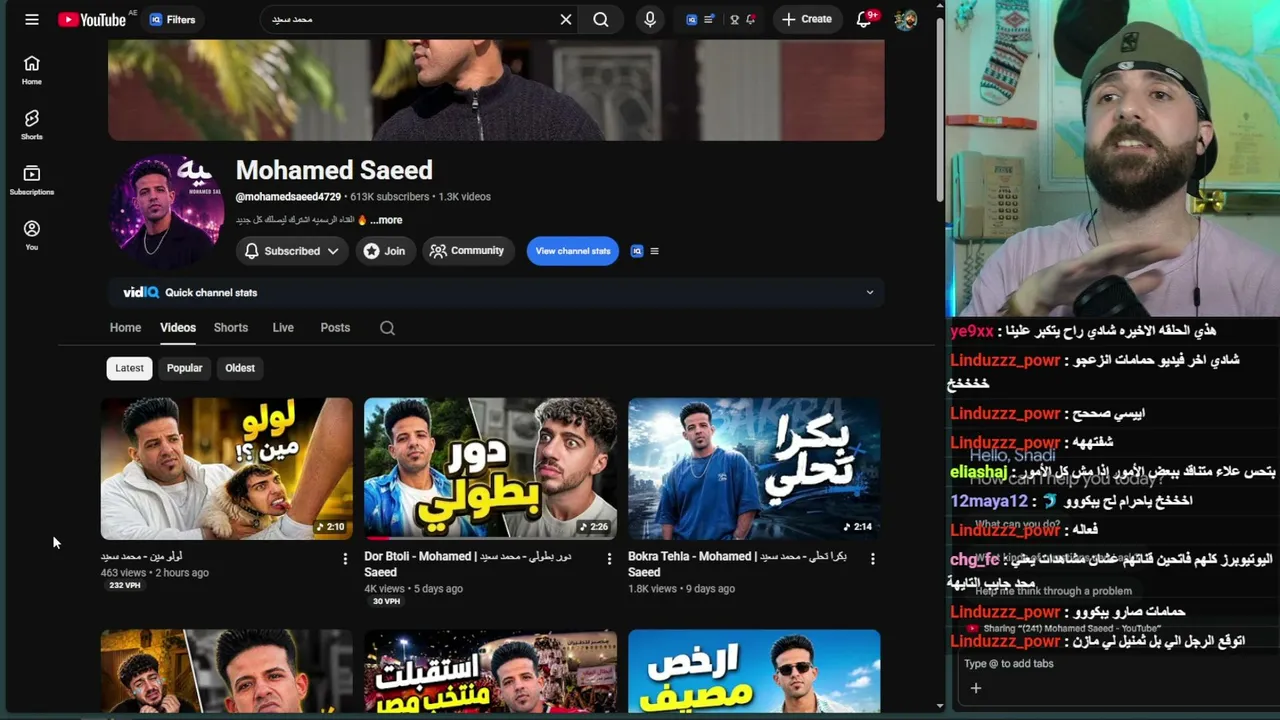This screenshot has height=720, width=1280.
Task: Open Shorts in the left sidebar
Action: pyautogui.click(x=32, y=125)
